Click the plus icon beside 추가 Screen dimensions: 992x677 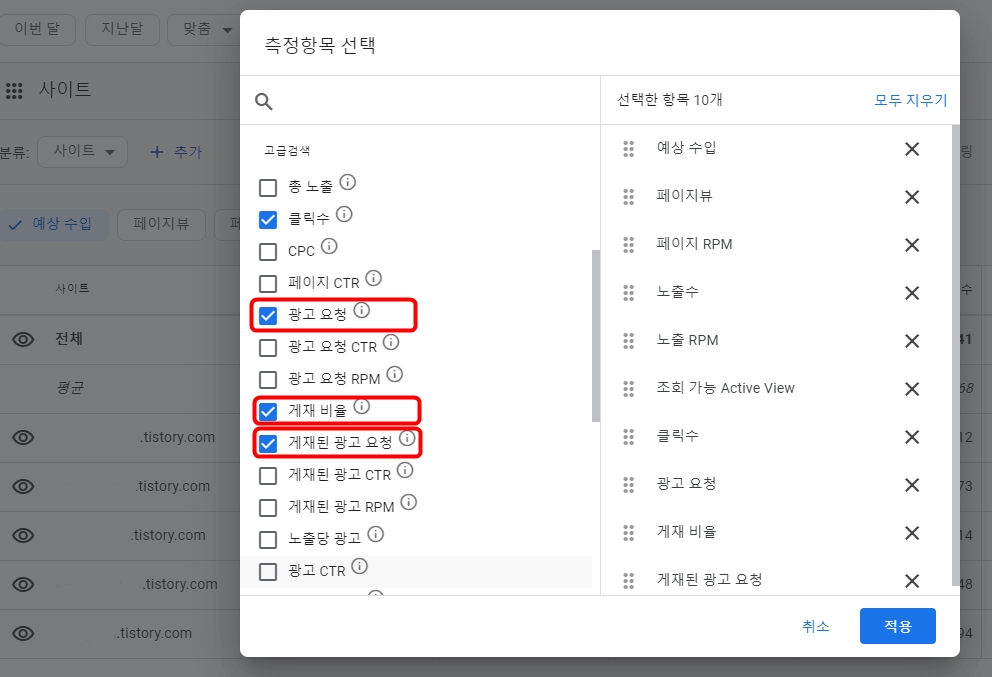click(x=155, y=150)
